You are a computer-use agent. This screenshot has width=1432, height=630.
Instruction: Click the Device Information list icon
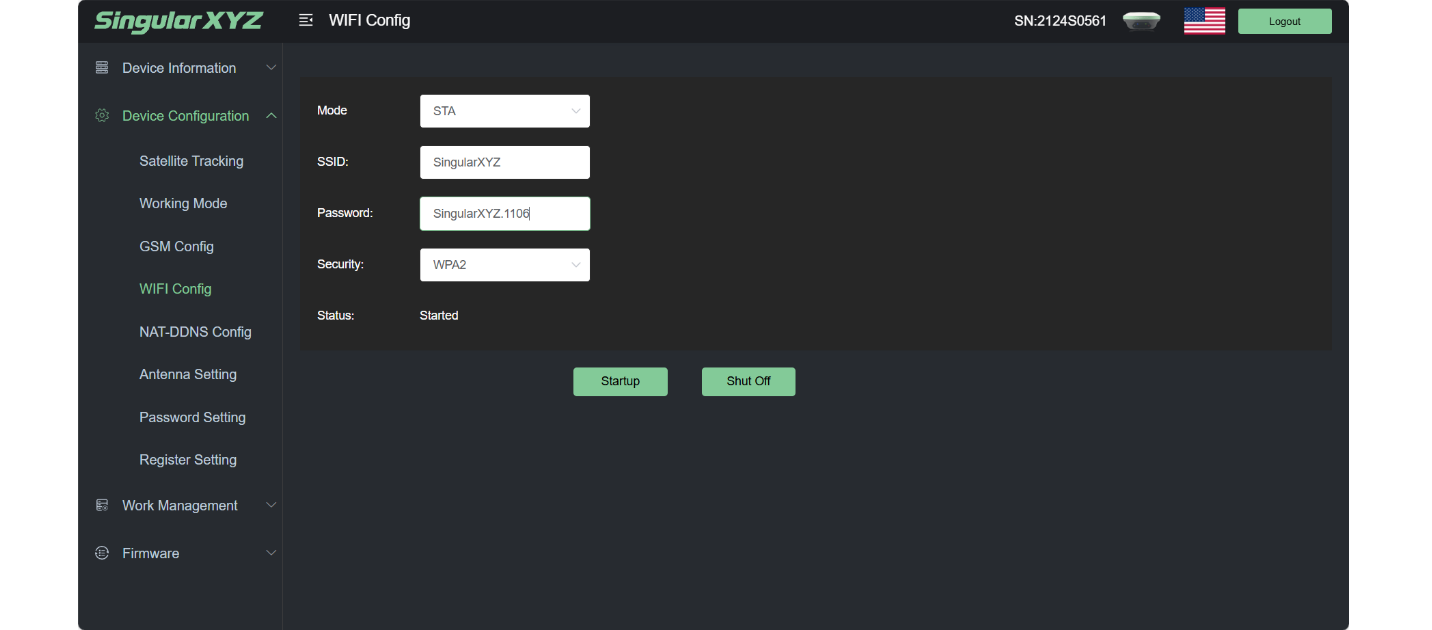tap(102, 68)
